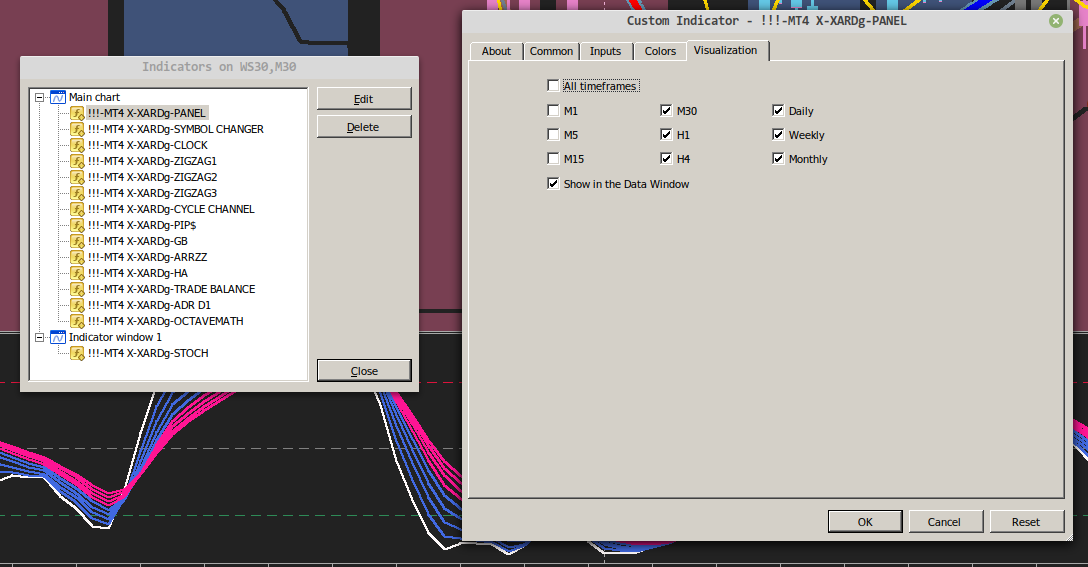This screenshot has width=1088, height=567.
Task: Check the M1 timeframe box
Action: (553, 110)
